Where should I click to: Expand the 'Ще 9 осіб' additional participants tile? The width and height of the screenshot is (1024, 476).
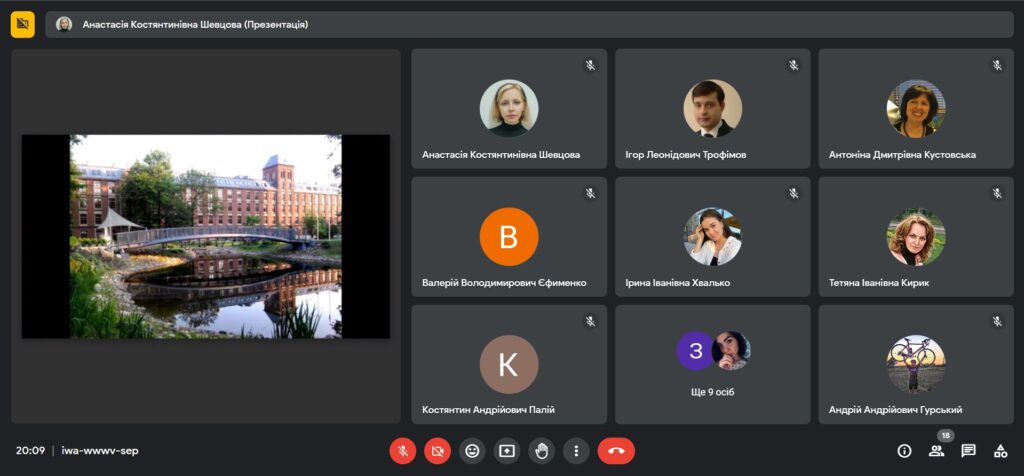[x=712, y=364]
